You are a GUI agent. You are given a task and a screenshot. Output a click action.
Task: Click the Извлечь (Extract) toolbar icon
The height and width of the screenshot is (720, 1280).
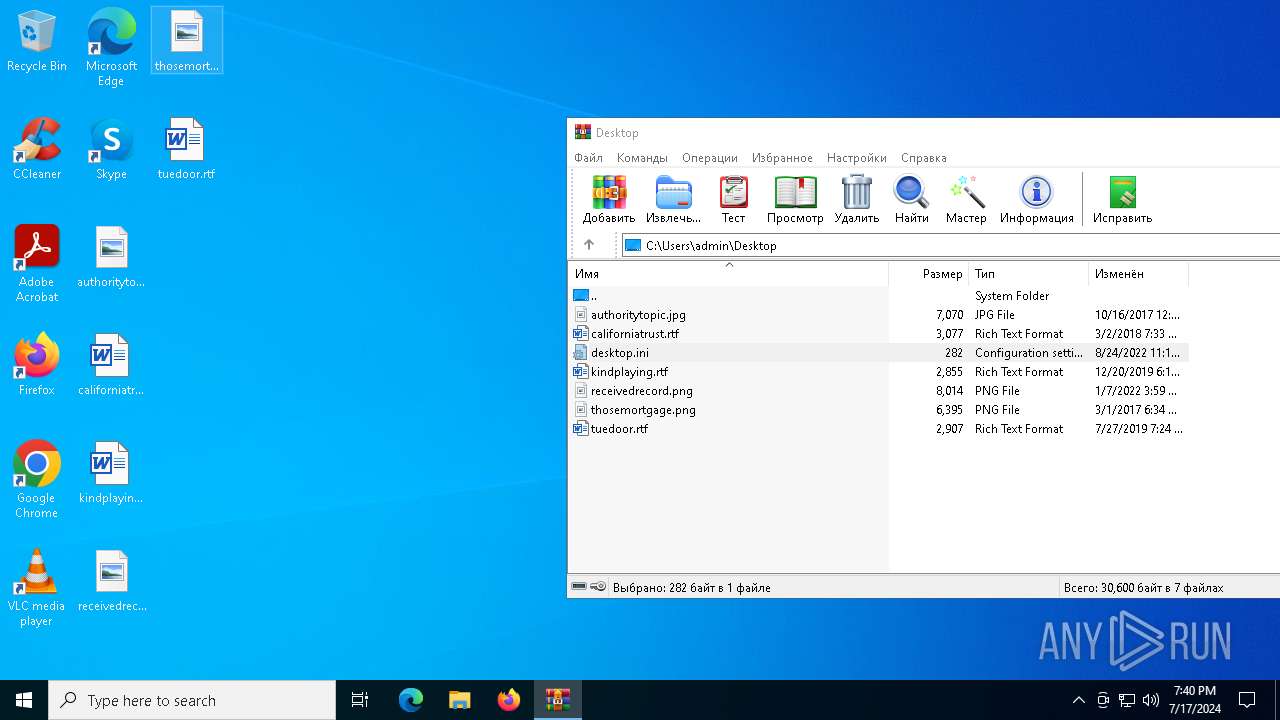point(673,199)
